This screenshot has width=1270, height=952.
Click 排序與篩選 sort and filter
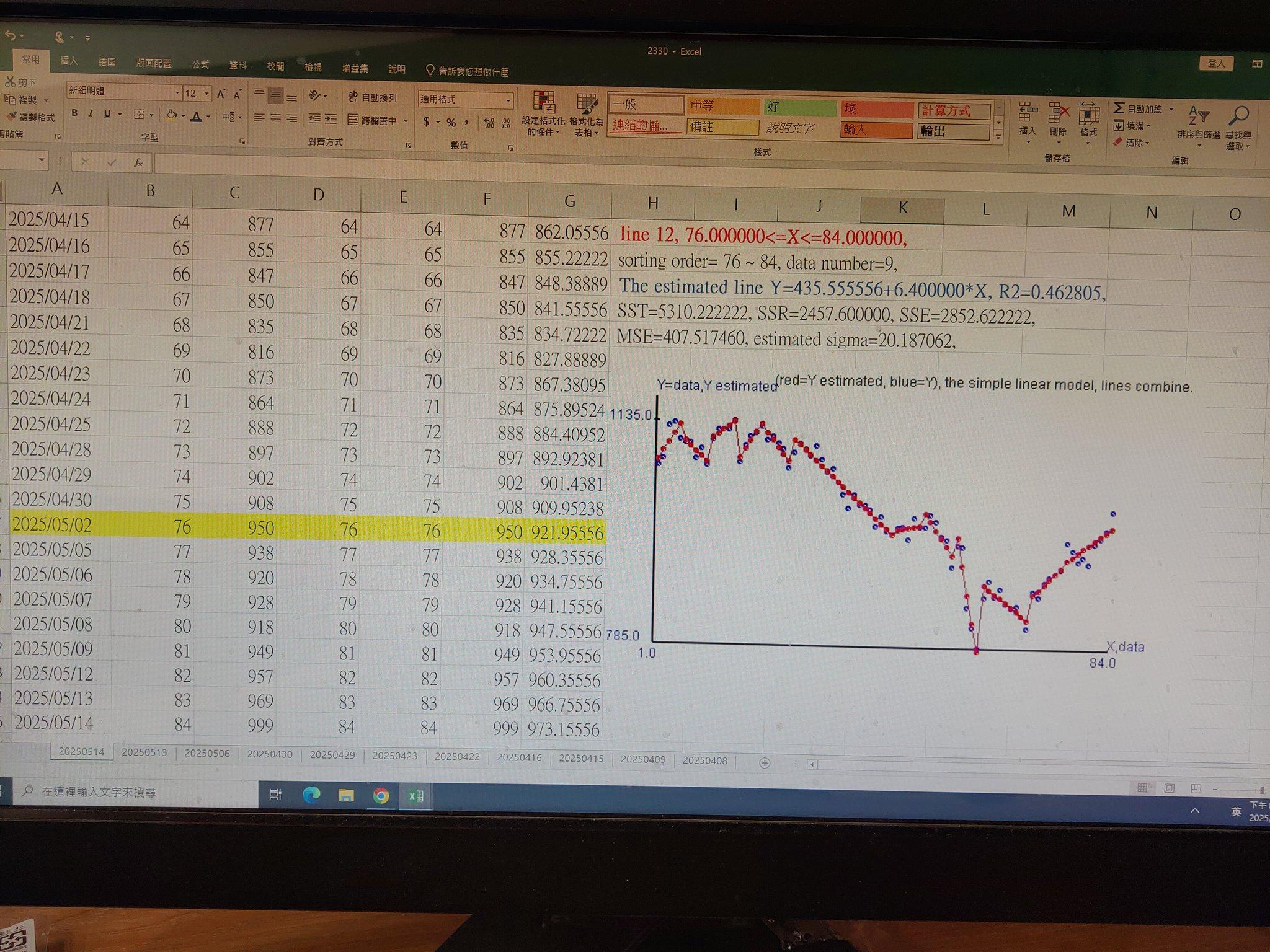click(1198, 126)
